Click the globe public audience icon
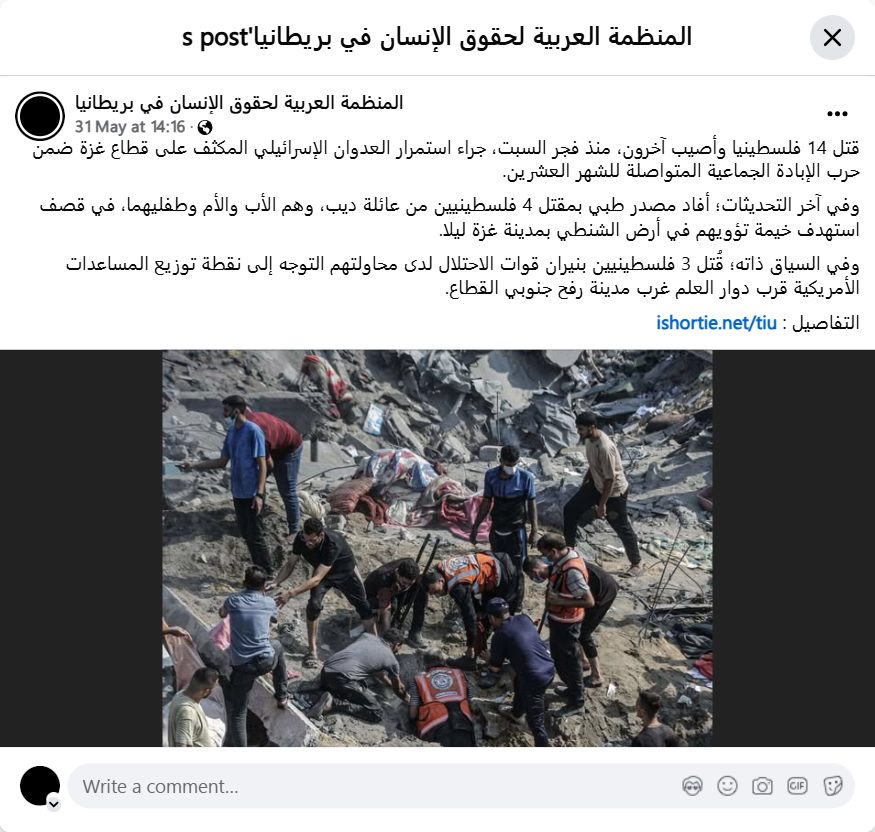 pyautogui.click(x=205, y=127)
